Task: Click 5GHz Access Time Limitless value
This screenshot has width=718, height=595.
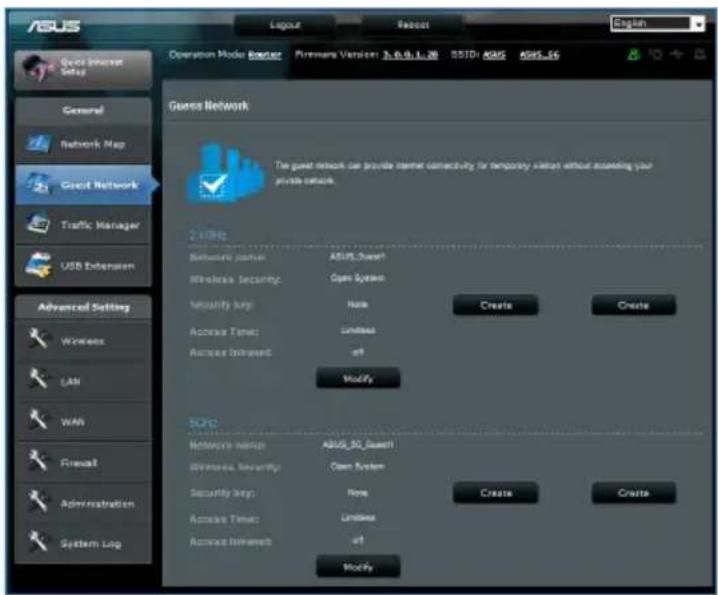Action: point(358,518)
